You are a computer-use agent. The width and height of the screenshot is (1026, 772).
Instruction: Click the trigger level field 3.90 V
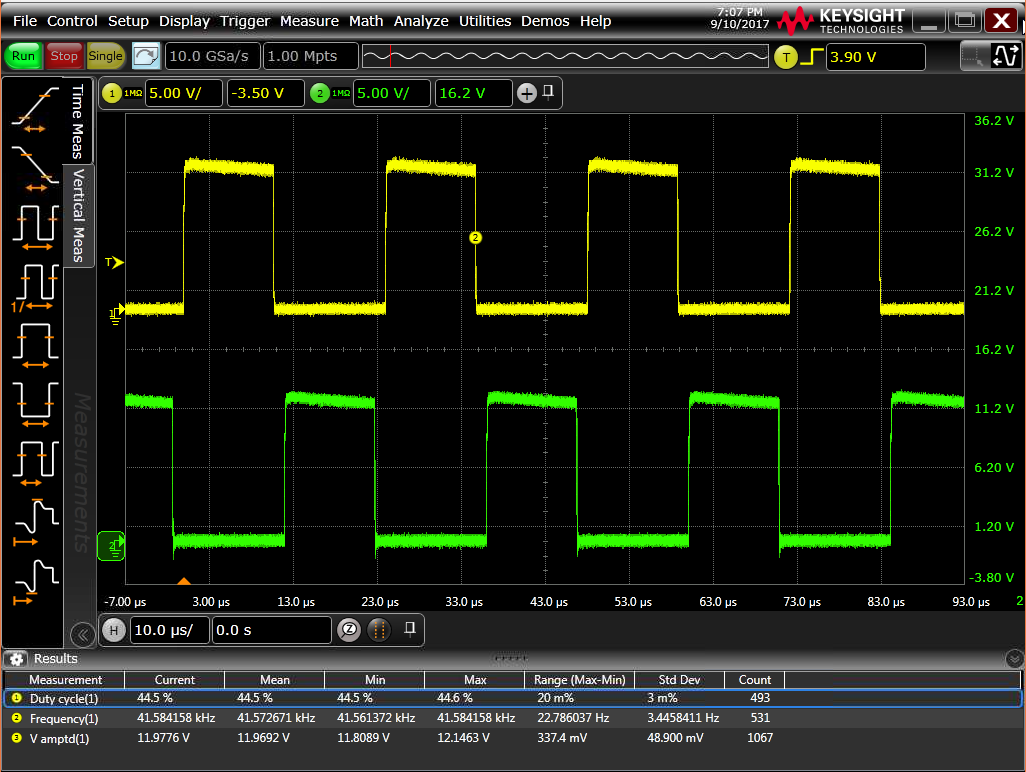[x=876, y=57]
